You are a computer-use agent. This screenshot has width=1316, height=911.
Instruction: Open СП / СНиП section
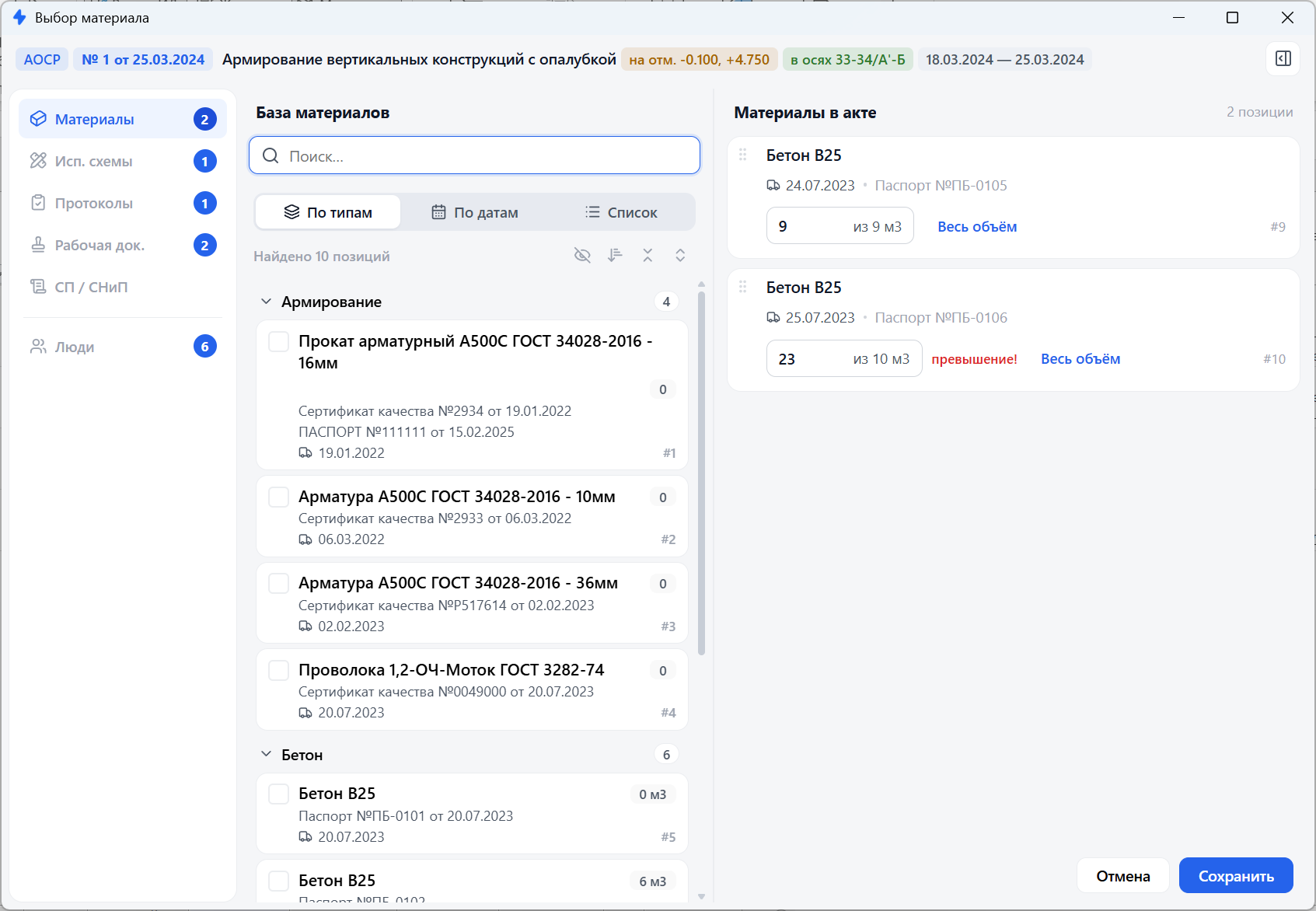[x=123, y=287]
